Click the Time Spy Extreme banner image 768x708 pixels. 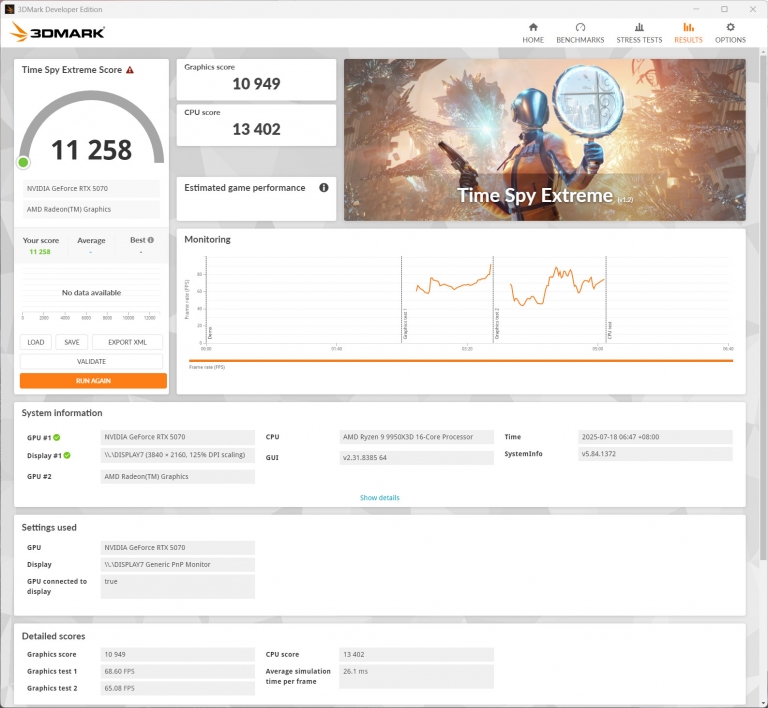[545, 140]
